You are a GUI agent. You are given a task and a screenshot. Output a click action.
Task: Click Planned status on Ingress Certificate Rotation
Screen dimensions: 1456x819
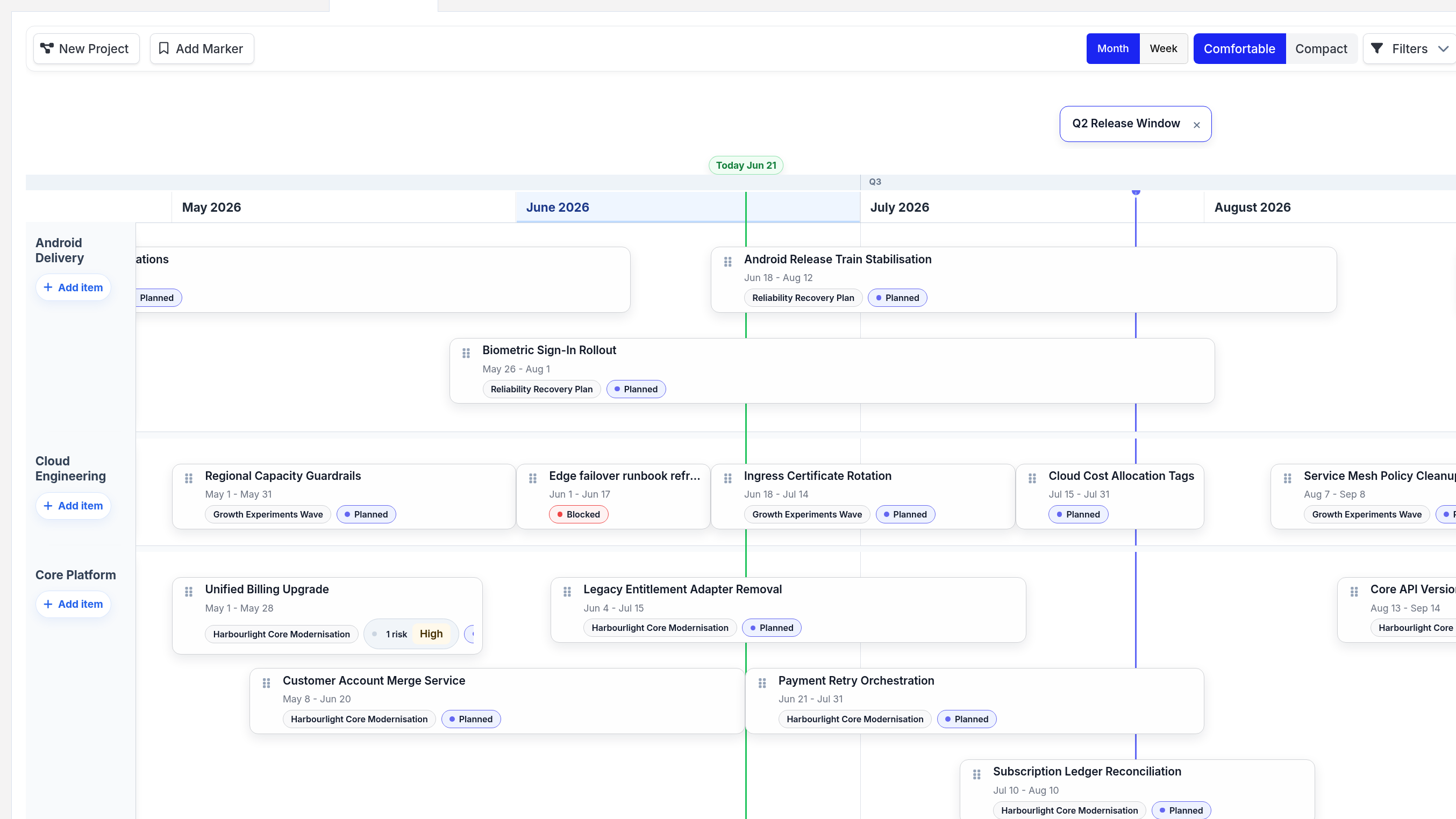tap(905, 514)
